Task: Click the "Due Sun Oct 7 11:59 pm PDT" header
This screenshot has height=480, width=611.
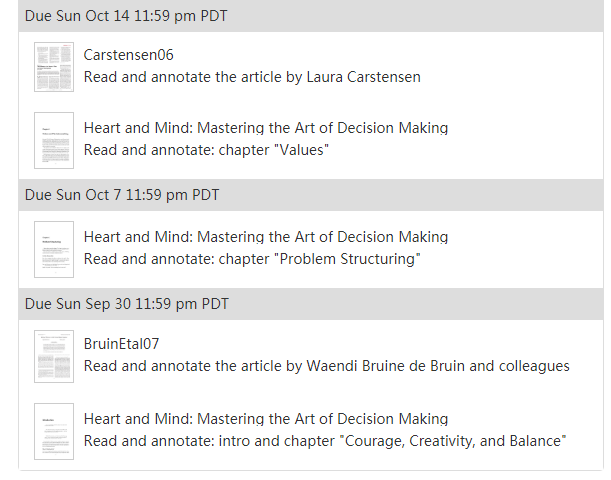Action: click(311, 195)
